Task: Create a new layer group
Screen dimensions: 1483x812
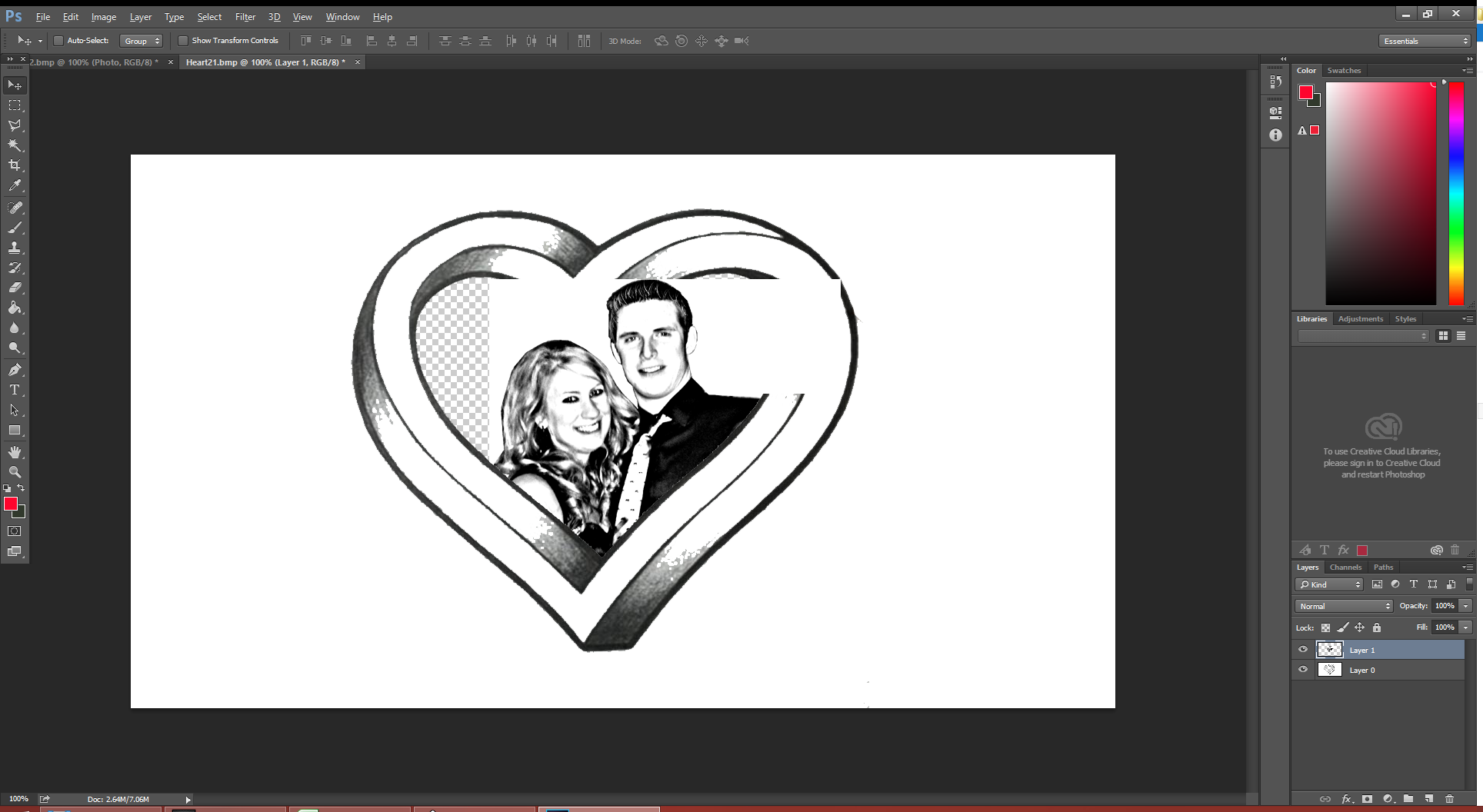Action: (1408, 799)
